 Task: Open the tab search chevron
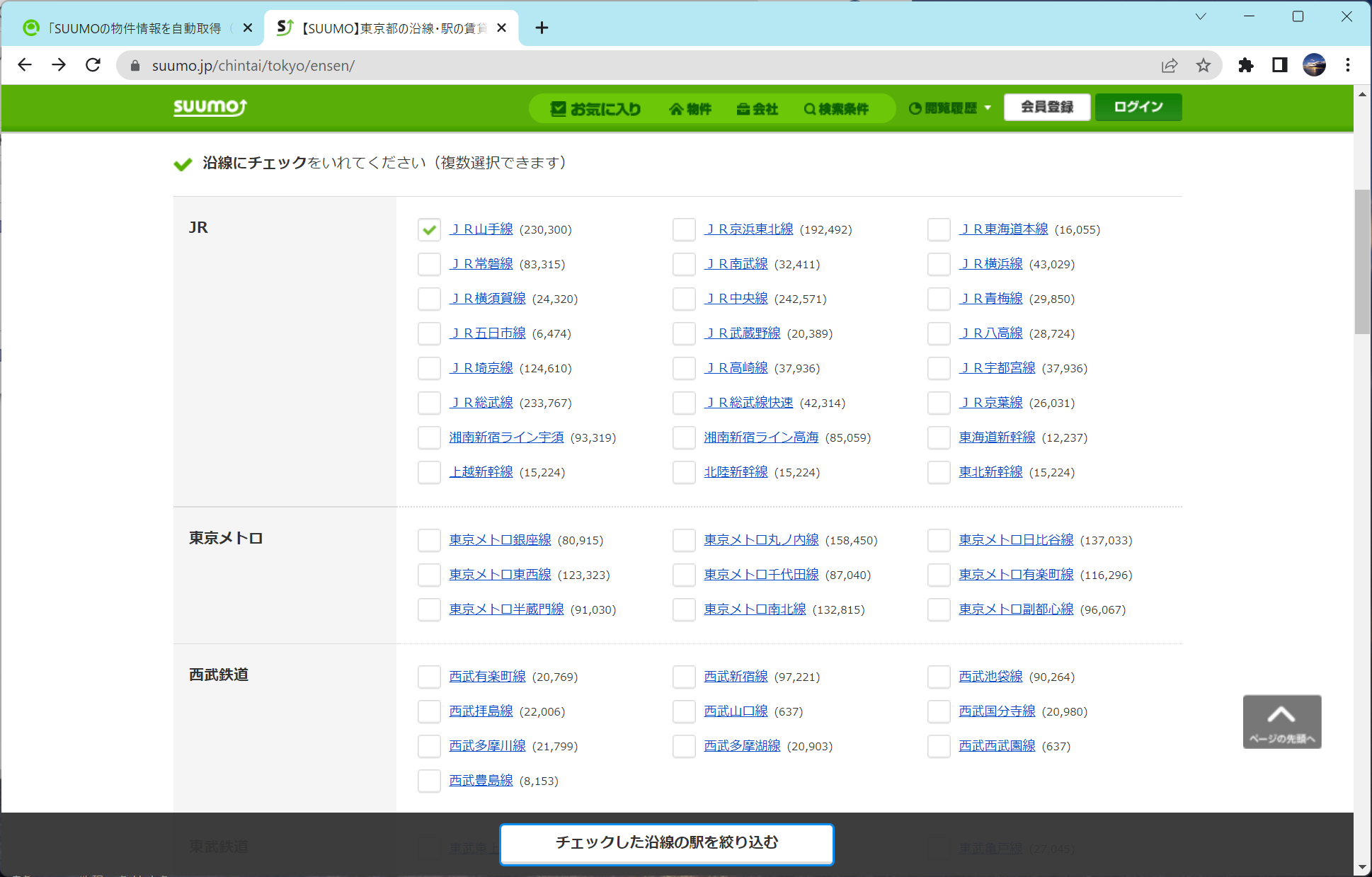pos(1201,16)
